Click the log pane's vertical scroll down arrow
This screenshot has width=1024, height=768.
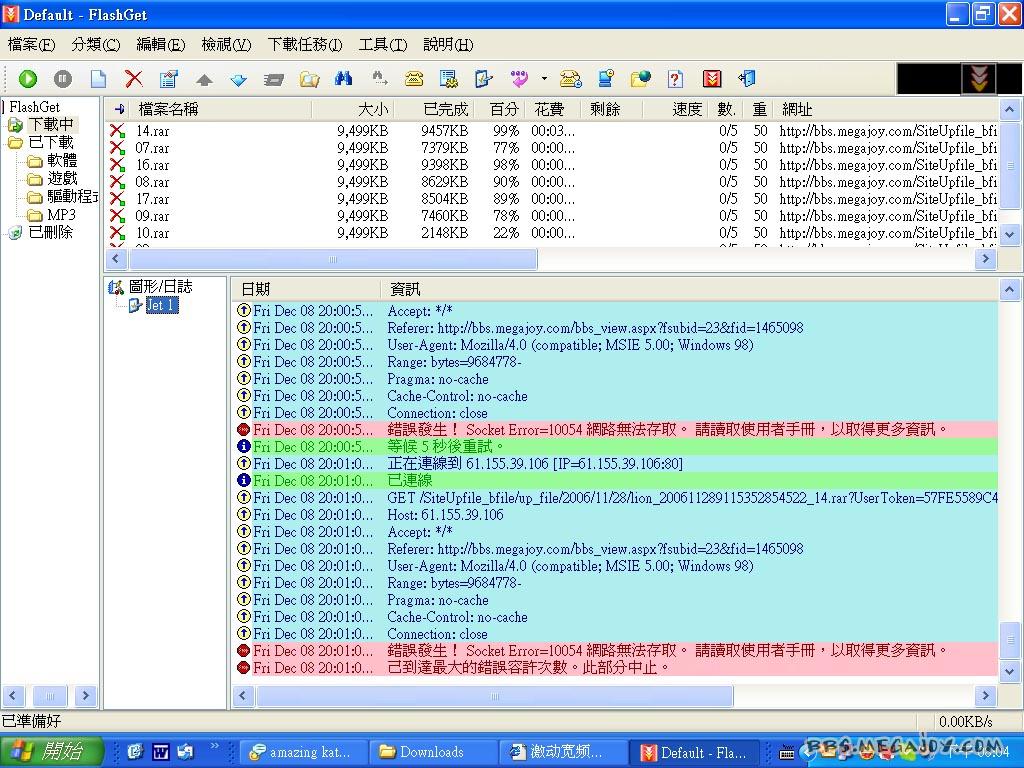[x=1009, y=671]
